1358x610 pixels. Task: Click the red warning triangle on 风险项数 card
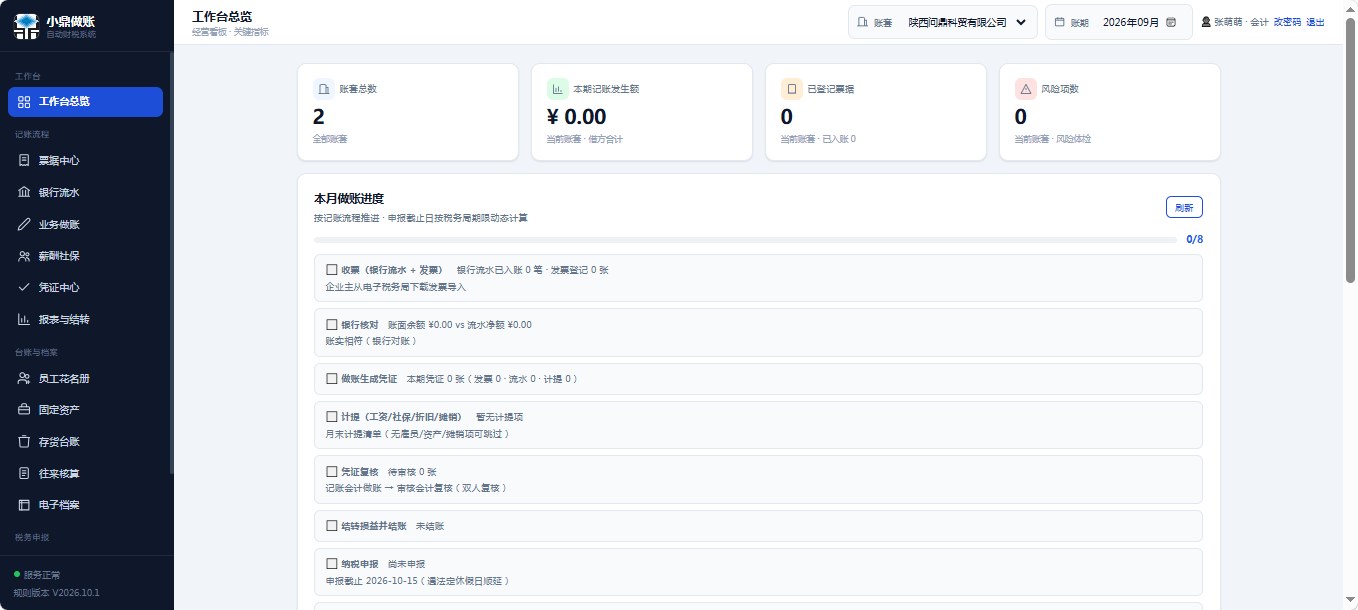[x=1026, y=89]
